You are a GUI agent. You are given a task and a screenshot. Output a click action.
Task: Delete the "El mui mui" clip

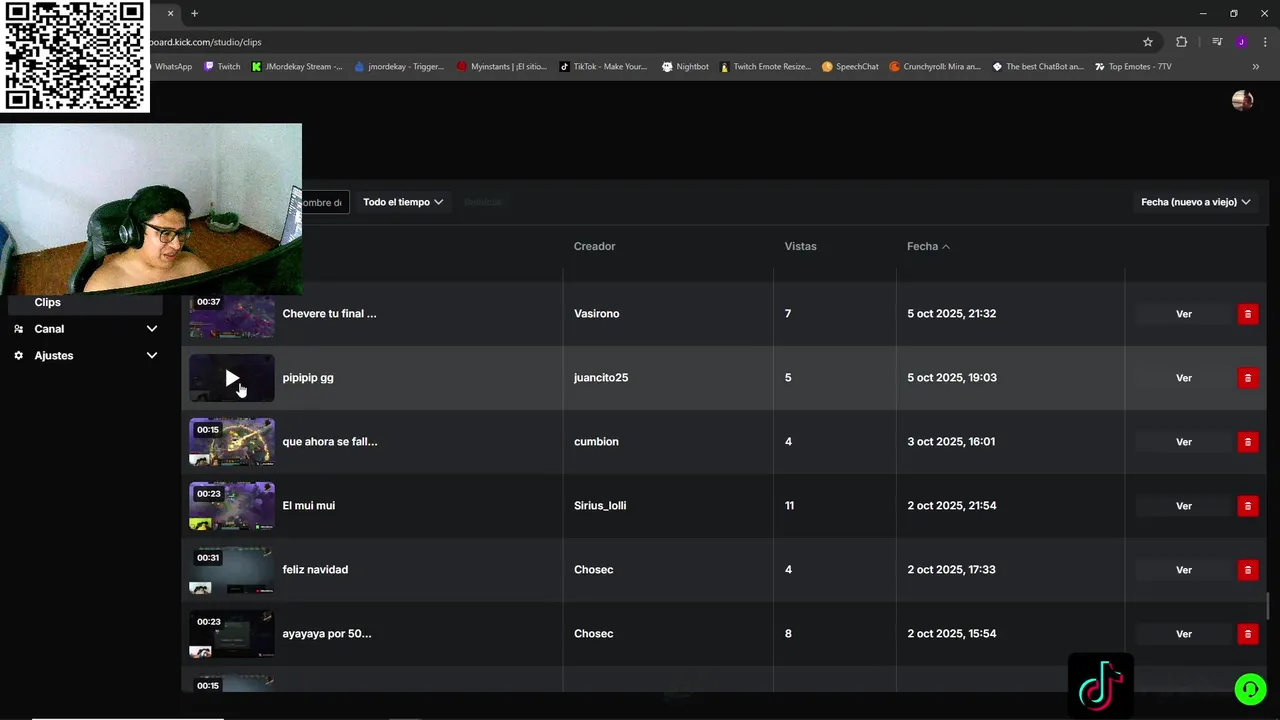click(1247, 506)
